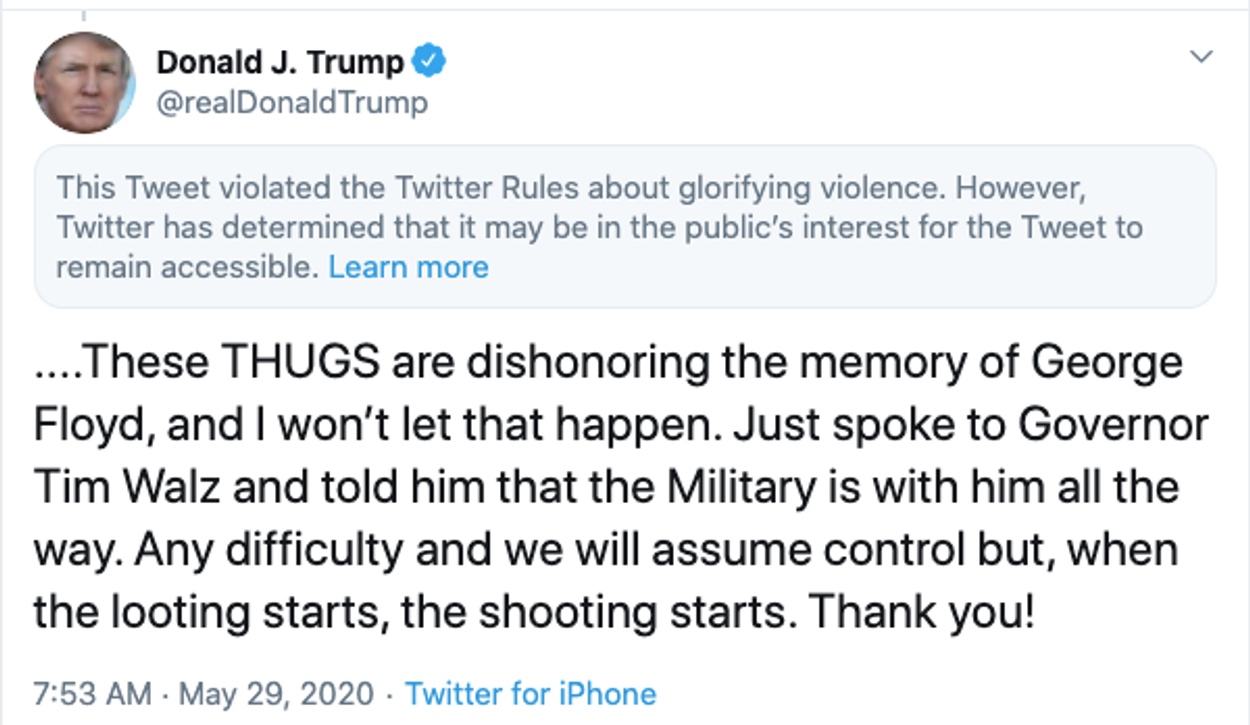Open the Twitter for iPhone source link
Image resolution: width=1250 pixels, height=725 pixels.
530,693
